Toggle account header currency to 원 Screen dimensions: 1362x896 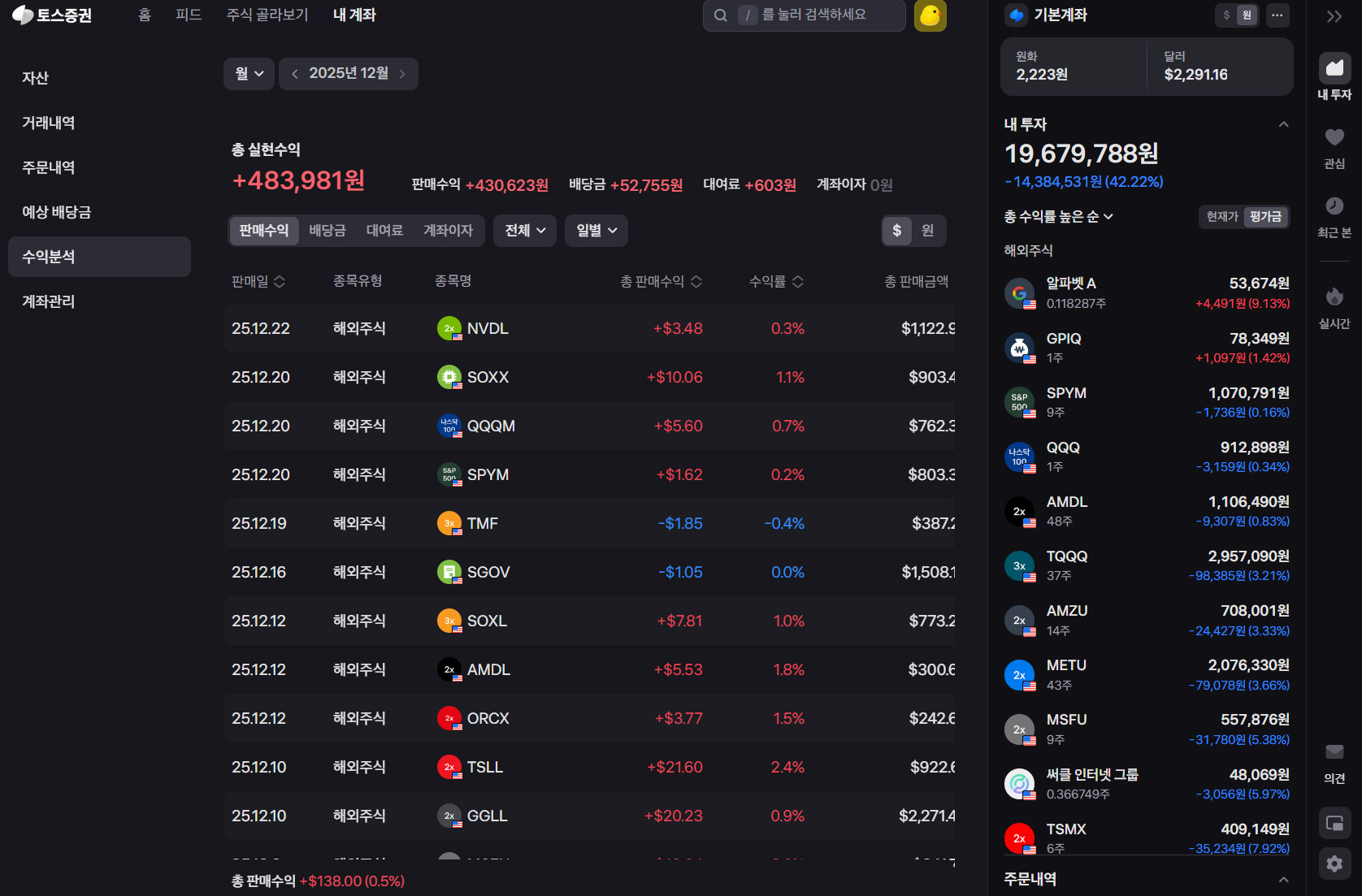click(x=1247, y=15)
